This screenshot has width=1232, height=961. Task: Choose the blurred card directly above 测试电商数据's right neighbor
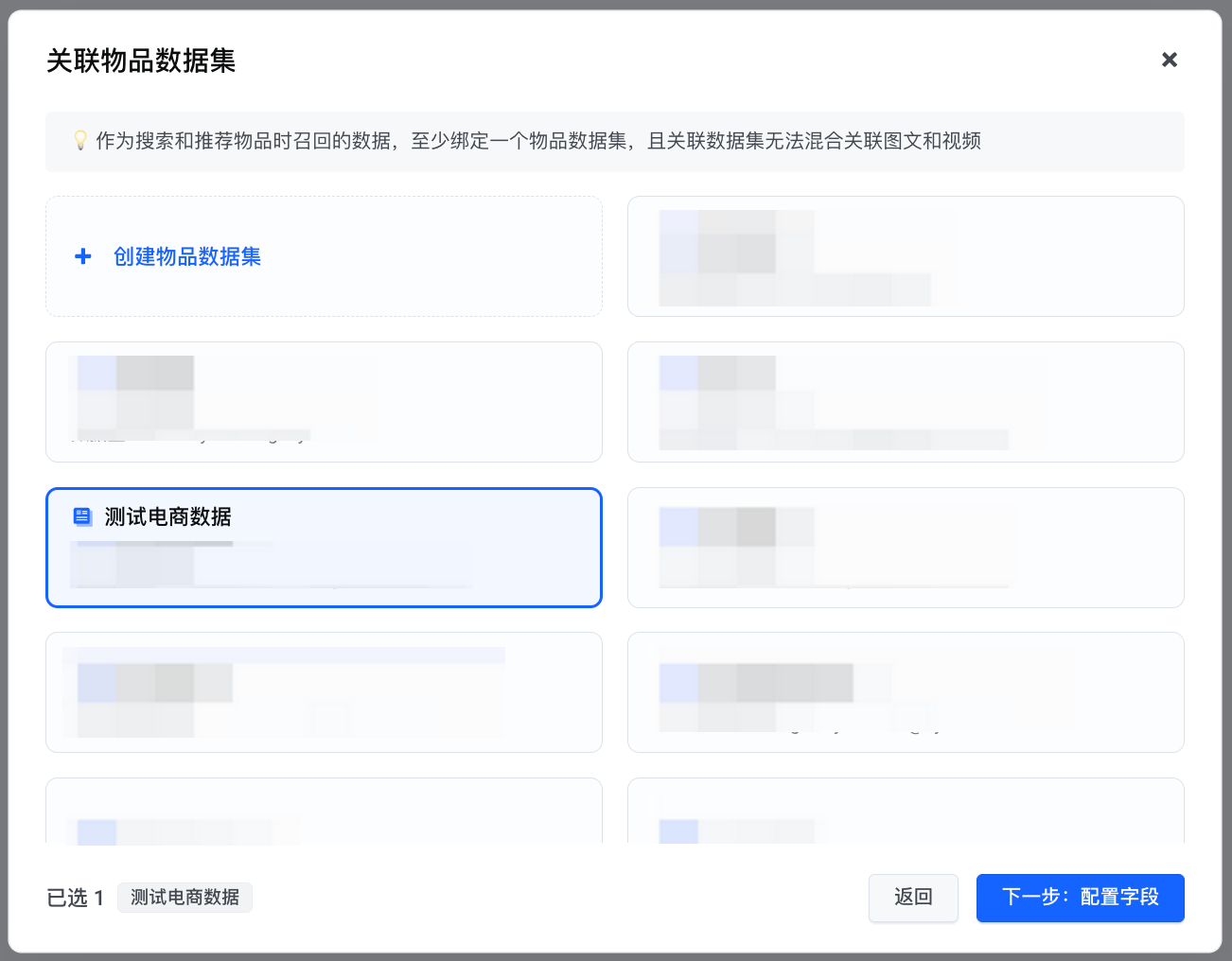tap(906, 402)
